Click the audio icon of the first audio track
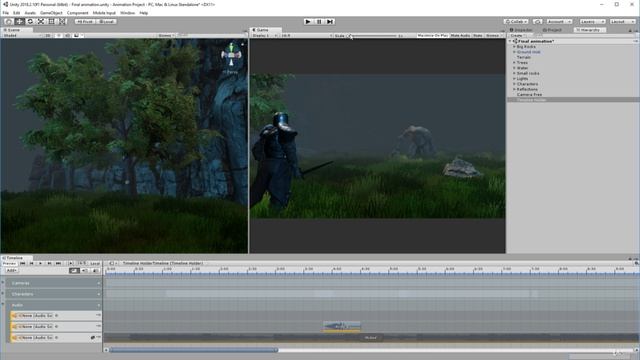The width and height of the screenshot is (640, 360). (15, 316)
